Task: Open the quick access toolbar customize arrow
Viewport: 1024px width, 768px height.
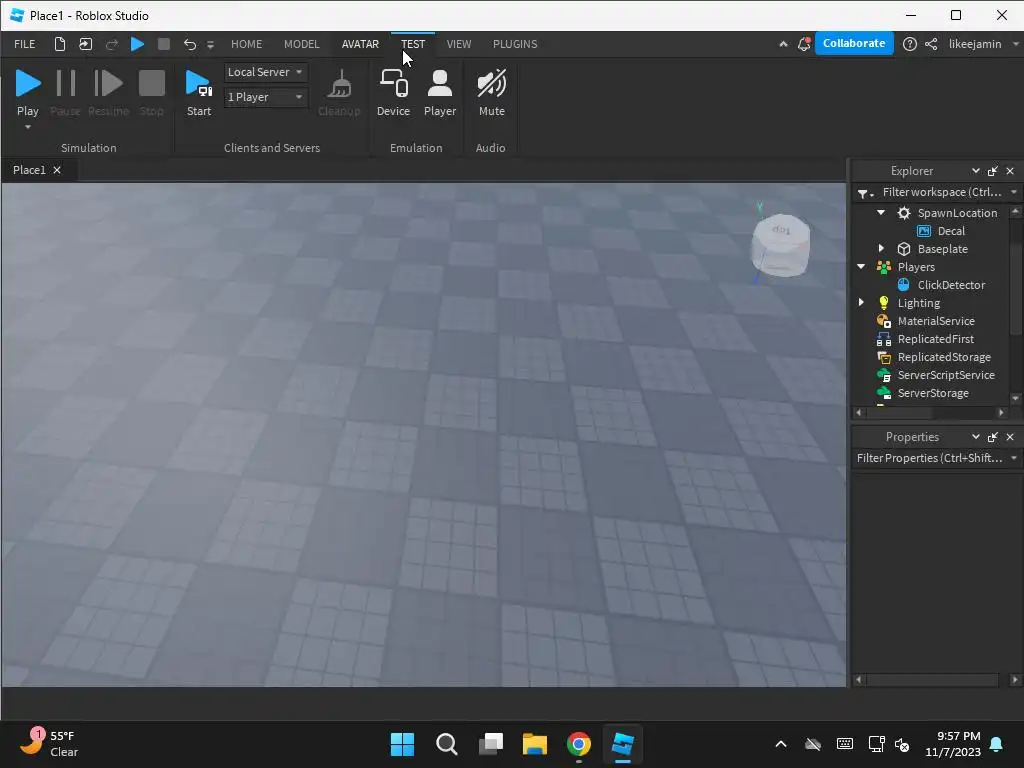Action: coord(210,45)
